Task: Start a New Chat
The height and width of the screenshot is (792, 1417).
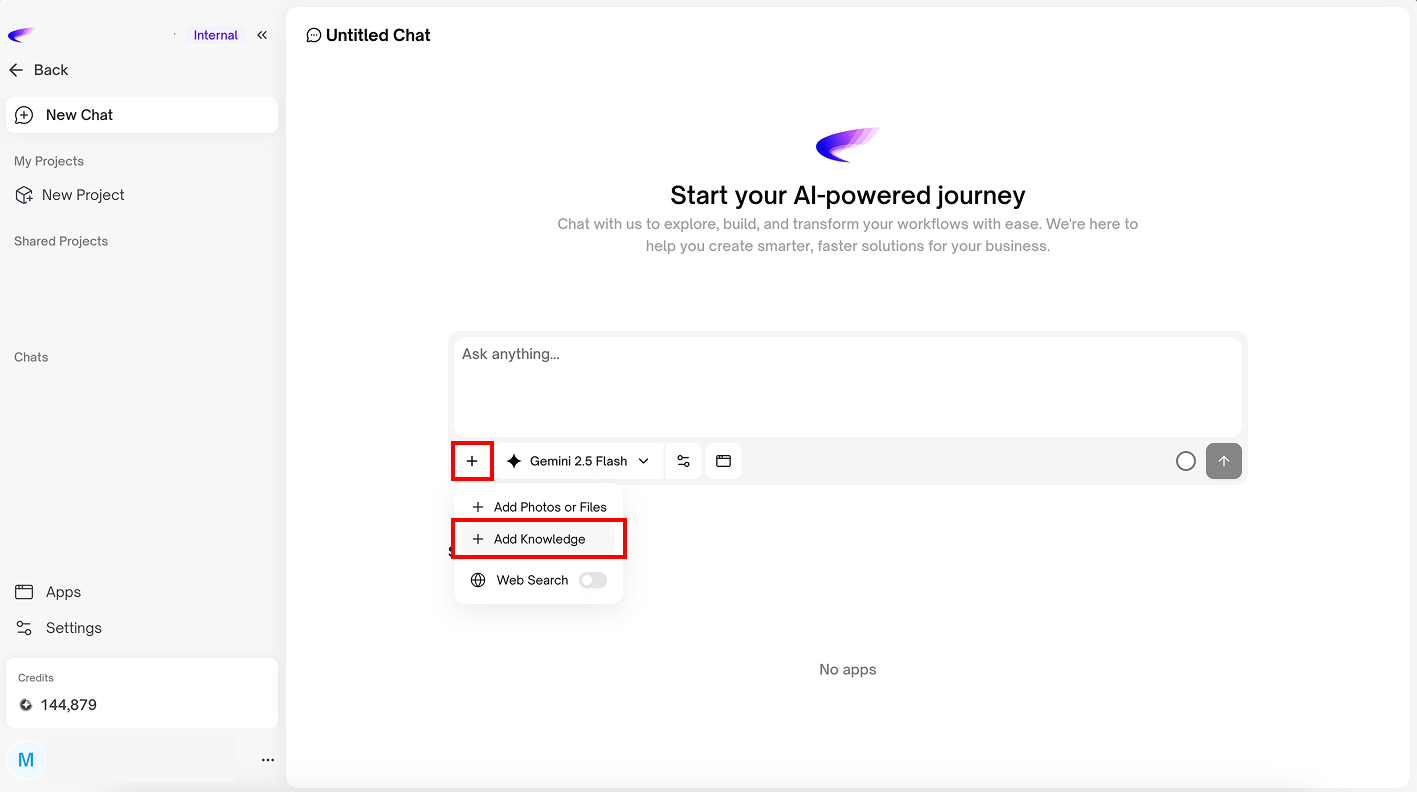Action: (x=141, y=115)
